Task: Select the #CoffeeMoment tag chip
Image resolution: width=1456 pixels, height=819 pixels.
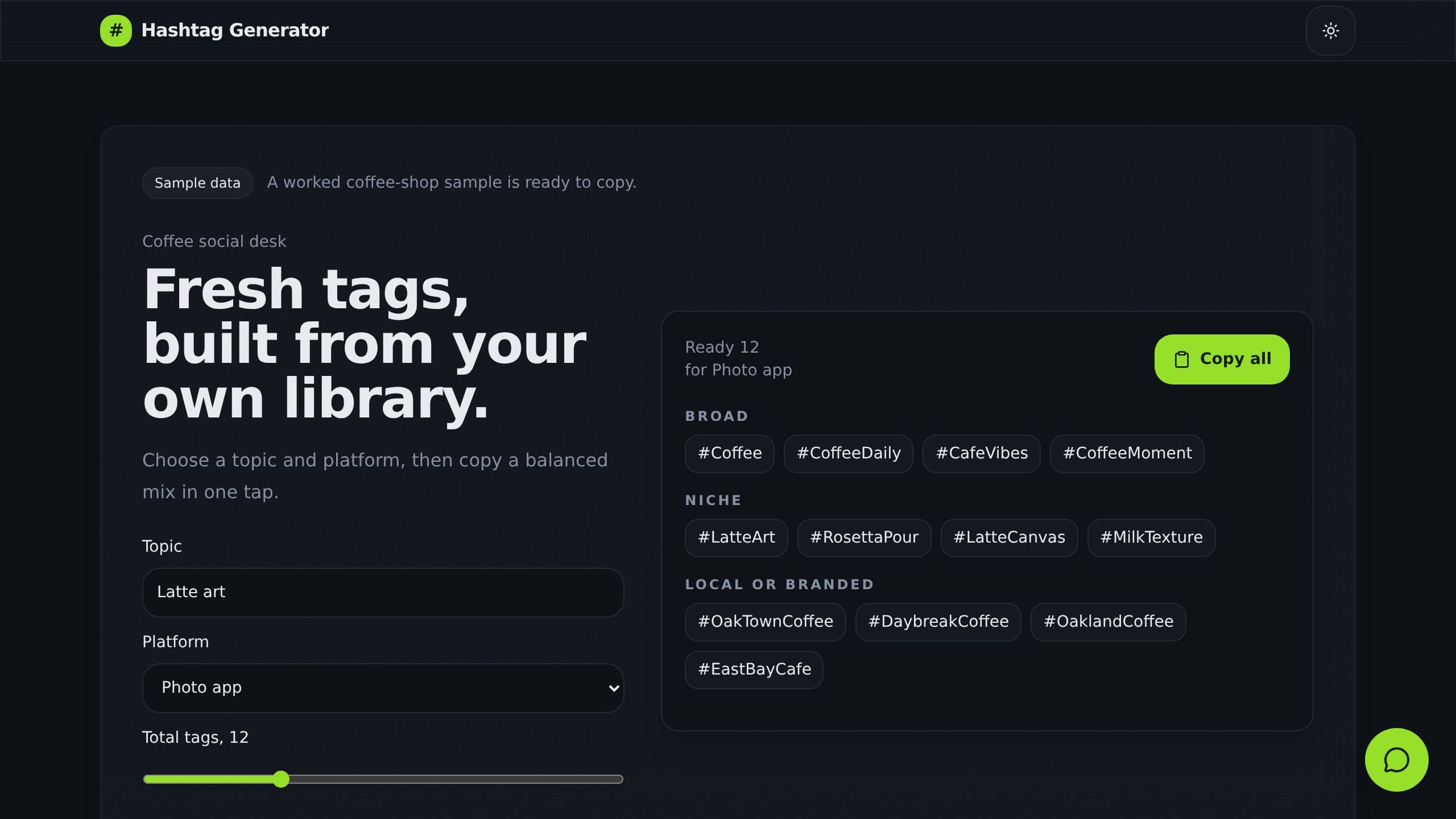Action: (x=1127, y=453)
